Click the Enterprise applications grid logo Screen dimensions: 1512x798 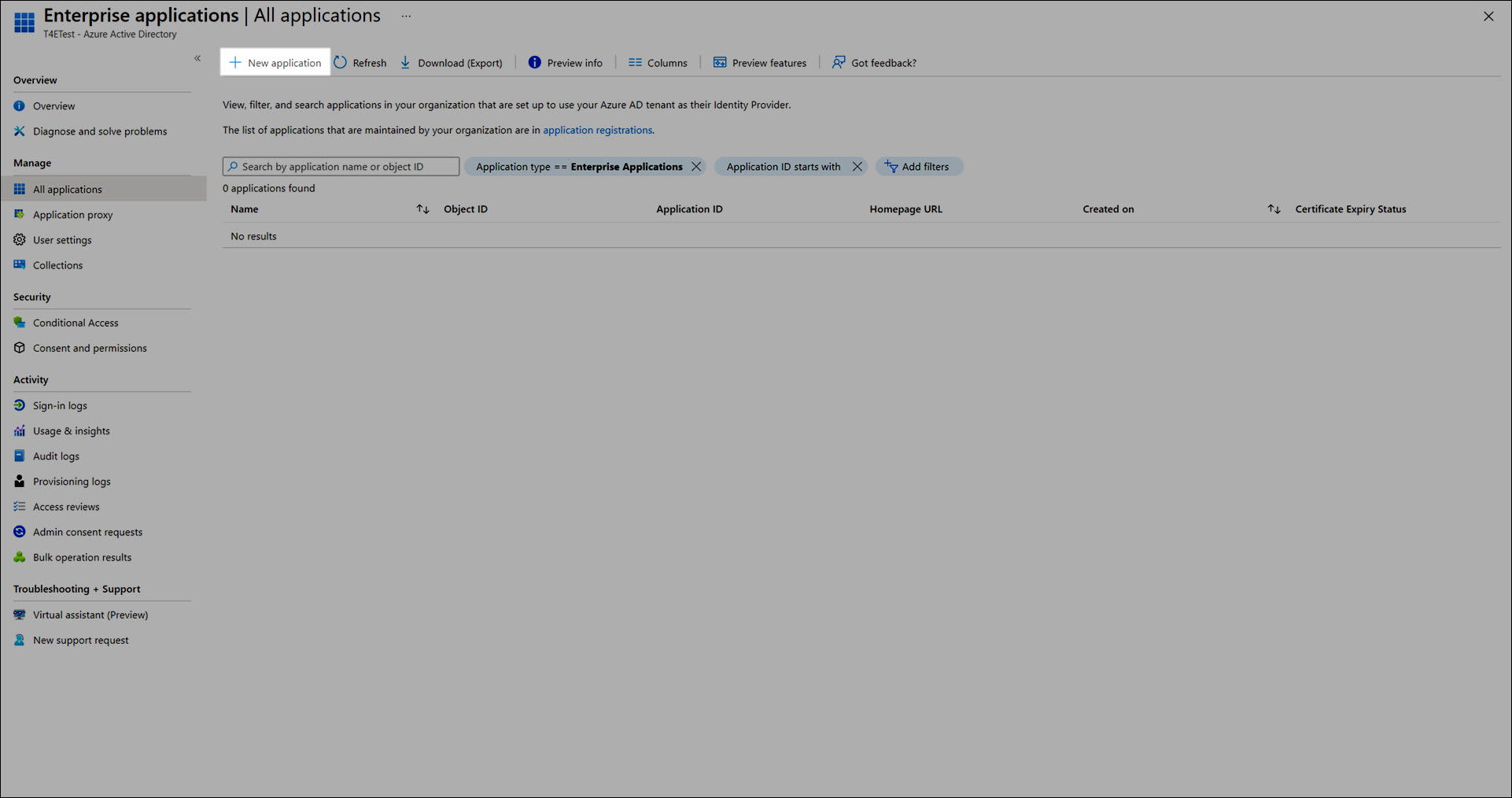24,22
